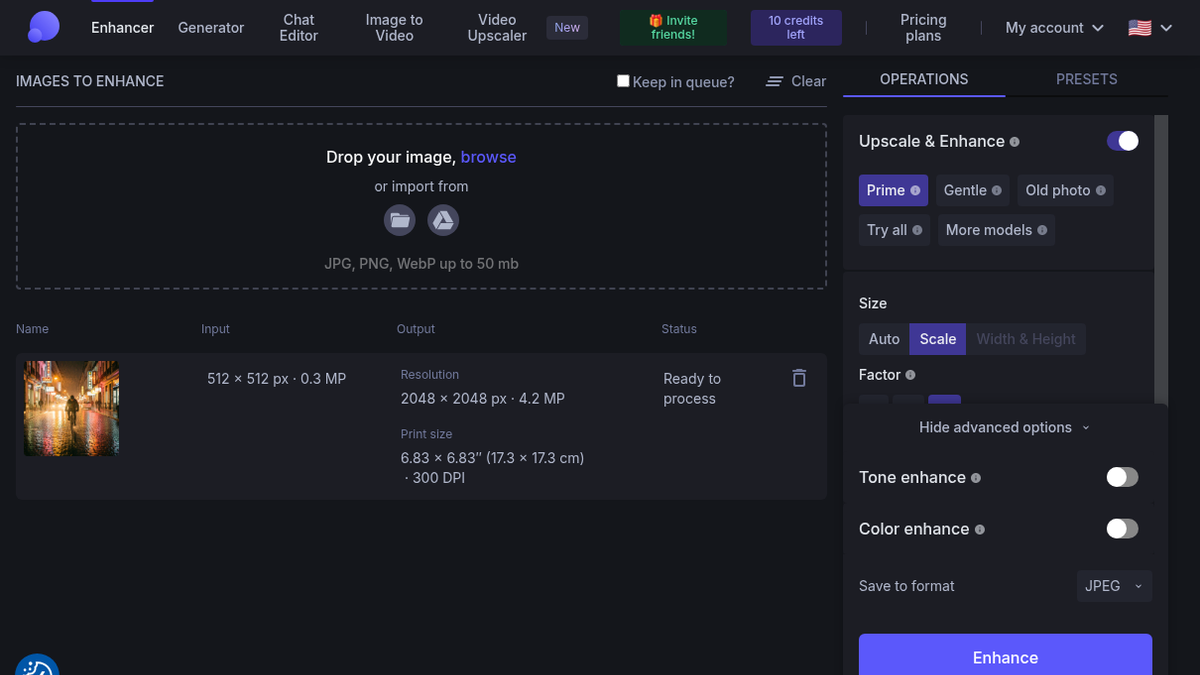1200x675 pixels.
Task: Check the Keep in queue checkbox
Action: [x=623, y=81]
